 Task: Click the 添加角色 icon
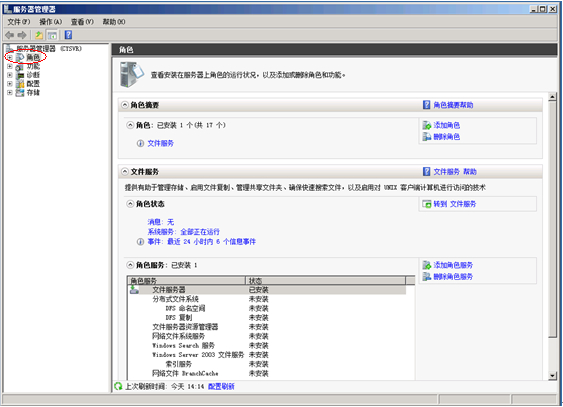point(427,125)
